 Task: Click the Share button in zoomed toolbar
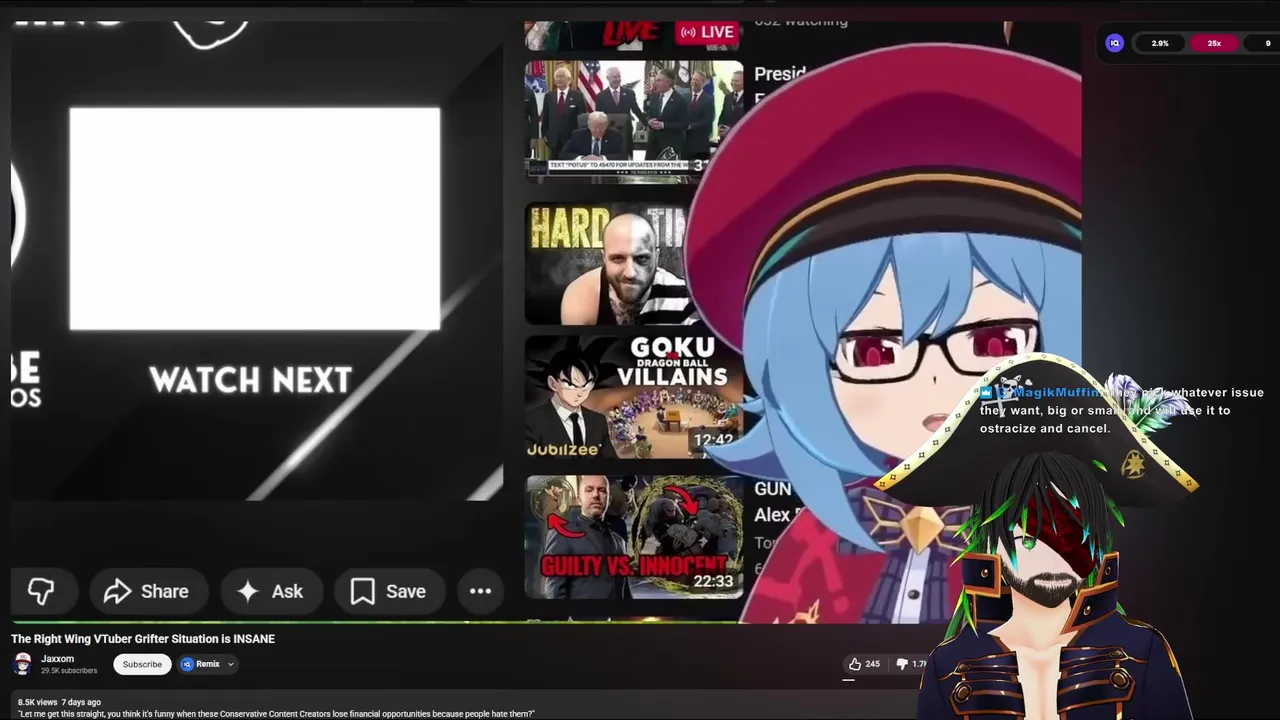(x=147, y=591)
